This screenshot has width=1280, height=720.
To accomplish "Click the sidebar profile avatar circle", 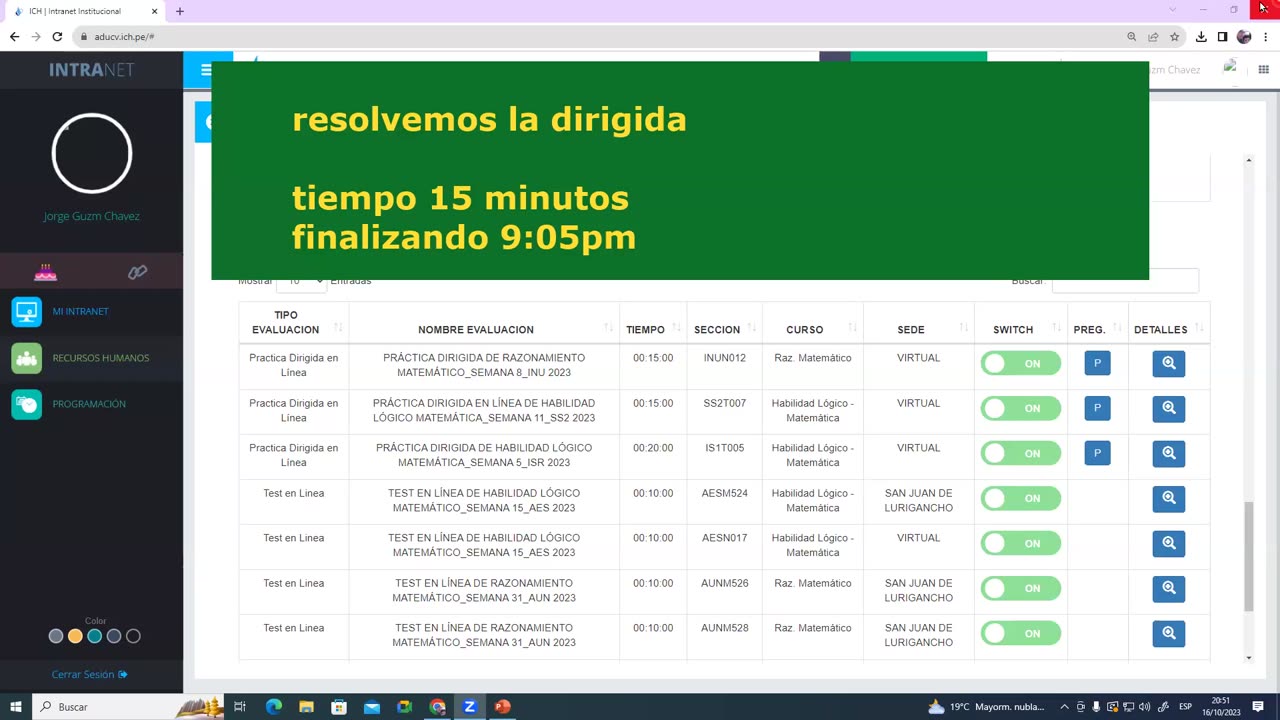I will (x=91, y=153).
